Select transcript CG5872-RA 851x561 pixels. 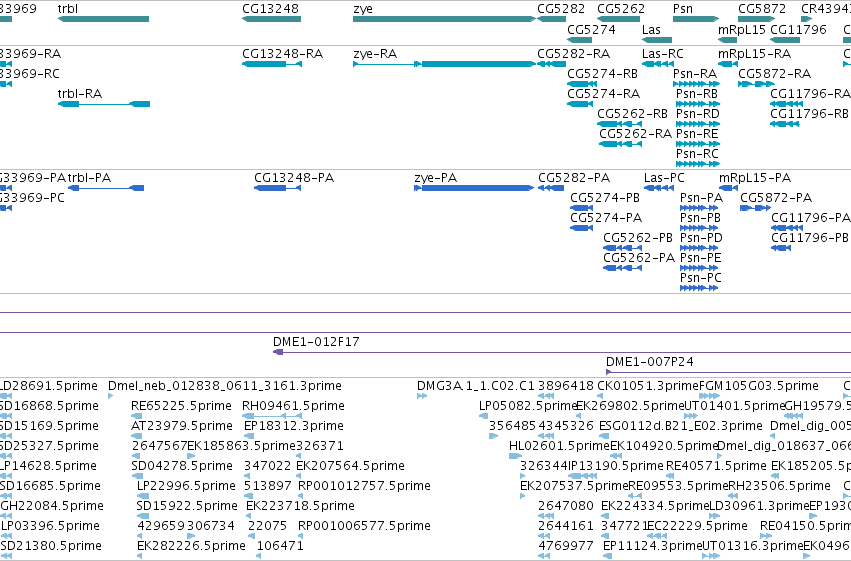click(x=757, y=84)
